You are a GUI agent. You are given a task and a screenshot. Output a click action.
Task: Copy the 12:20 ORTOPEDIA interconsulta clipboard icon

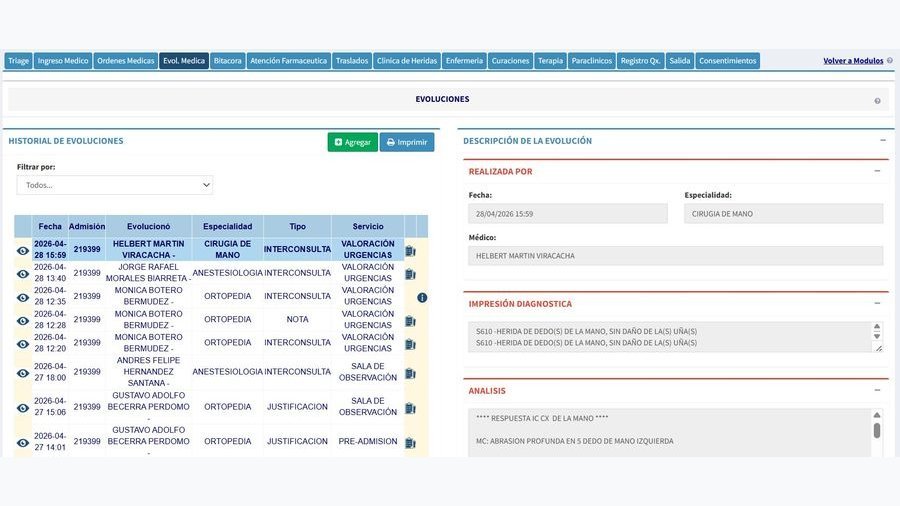[410, 344]
